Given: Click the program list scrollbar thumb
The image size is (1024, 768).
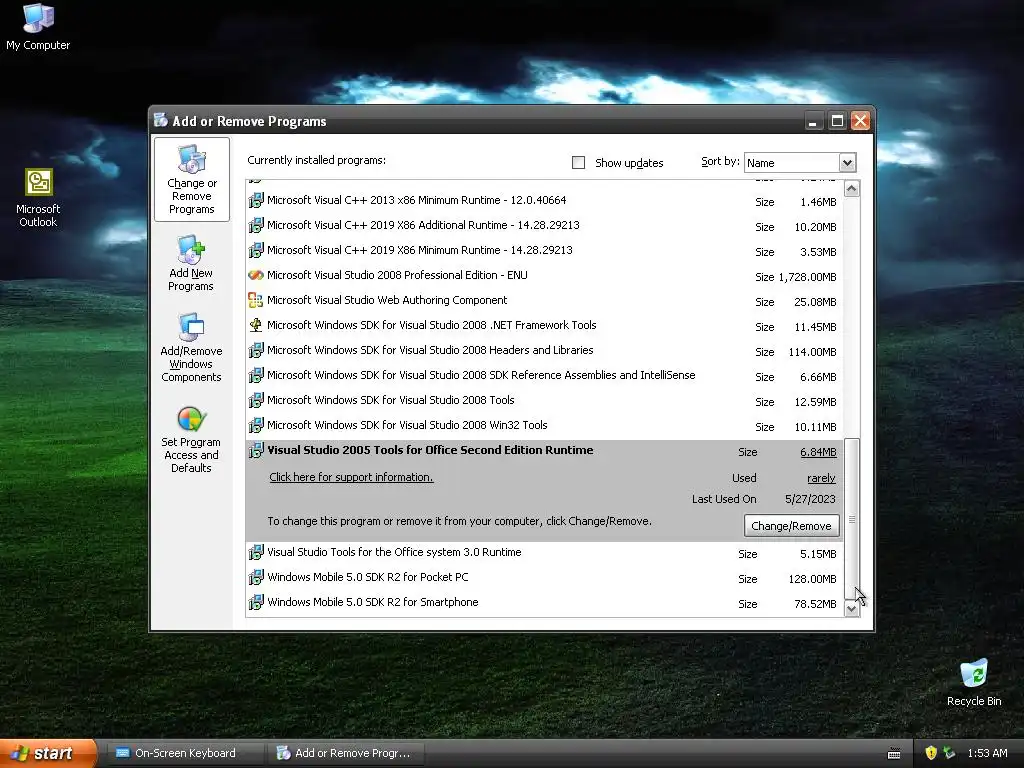Looking at the screenshot, I should 852,519.
